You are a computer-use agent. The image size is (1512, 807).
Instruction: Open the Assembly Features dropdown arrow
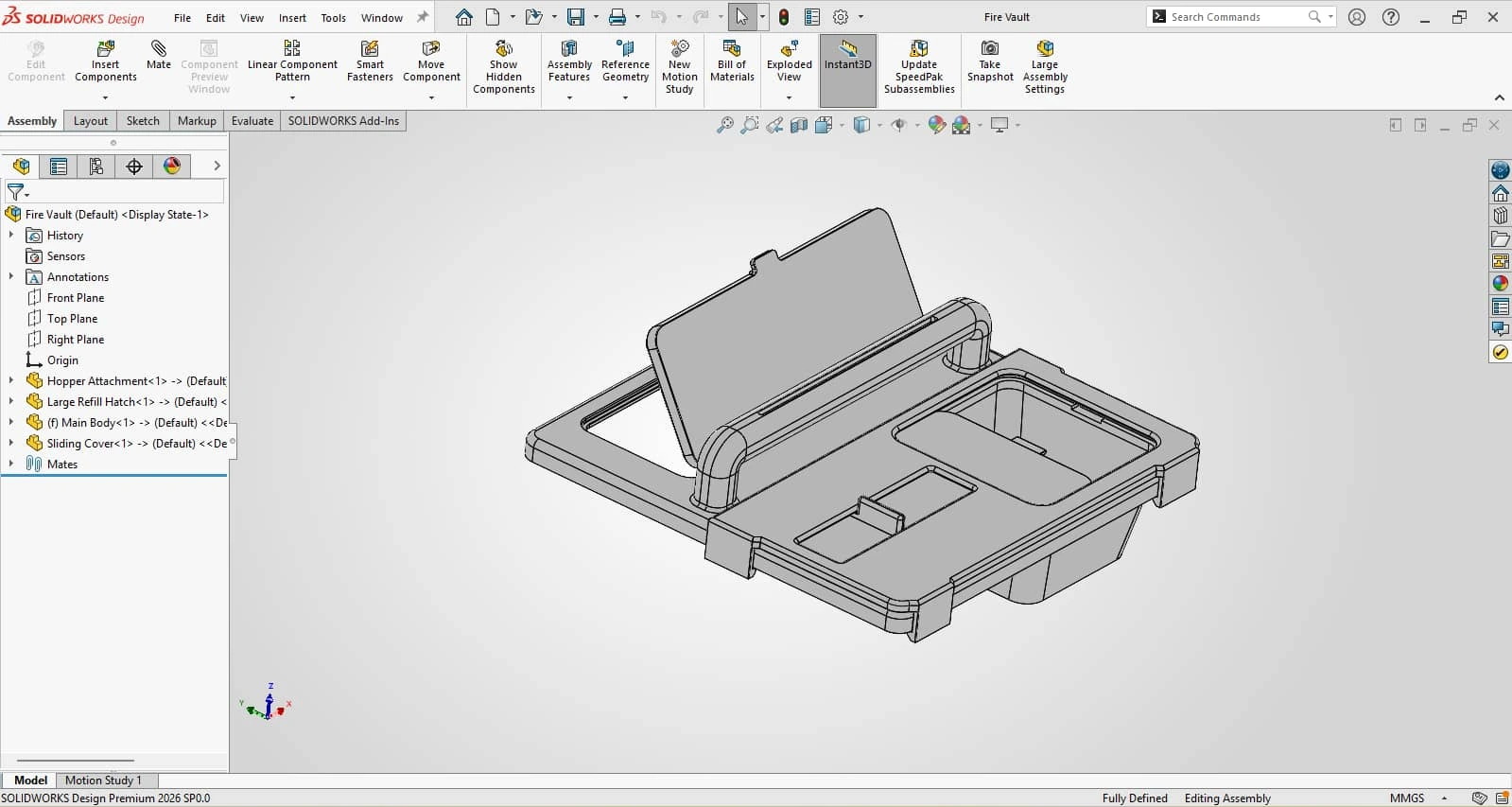569,97
